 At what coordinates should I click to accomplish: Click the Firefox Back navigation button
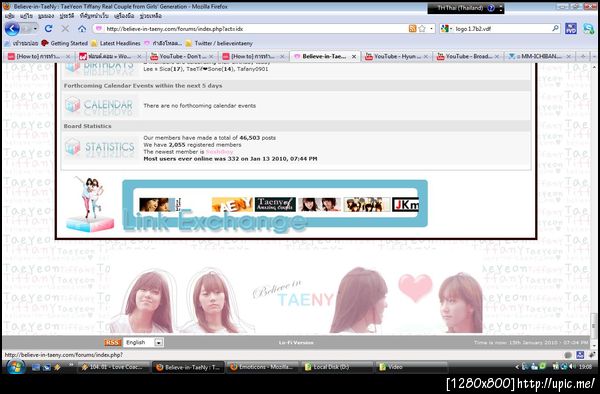click(x=12, y=29)
